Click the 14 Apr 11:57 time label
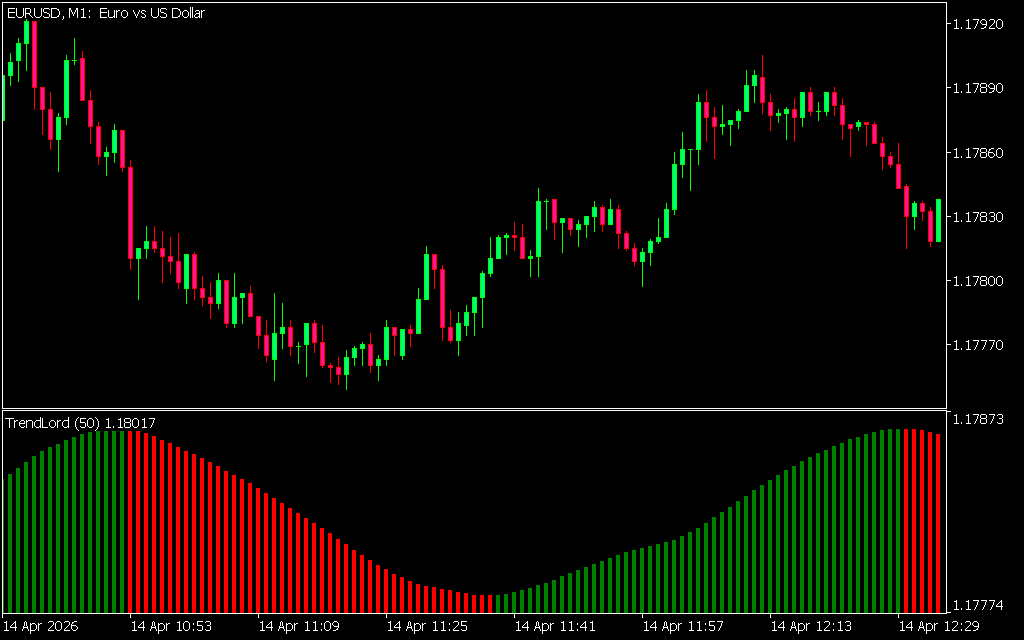 click(x=683, y=626)
